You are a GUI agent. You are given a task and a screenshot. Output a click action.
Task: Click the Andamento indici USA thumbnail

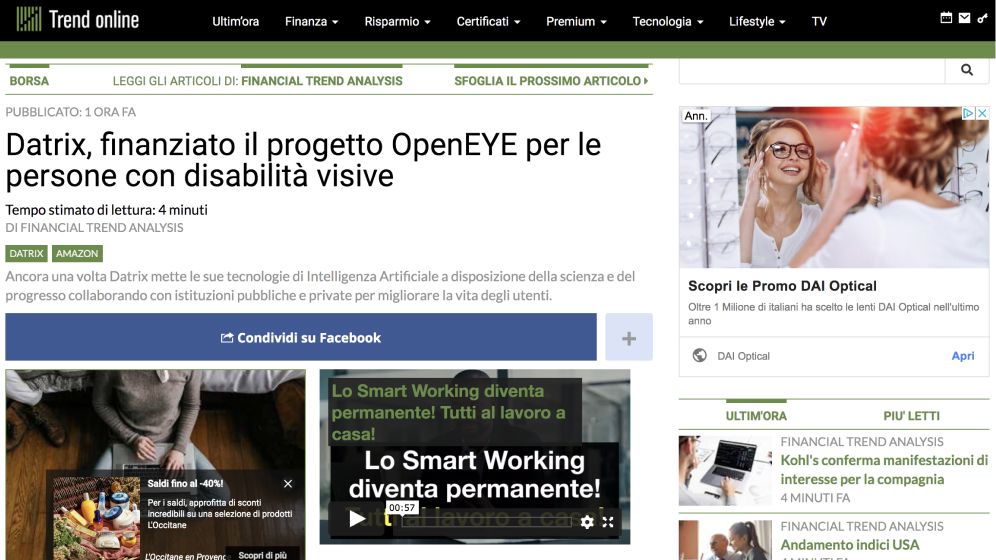coord(725,540)
